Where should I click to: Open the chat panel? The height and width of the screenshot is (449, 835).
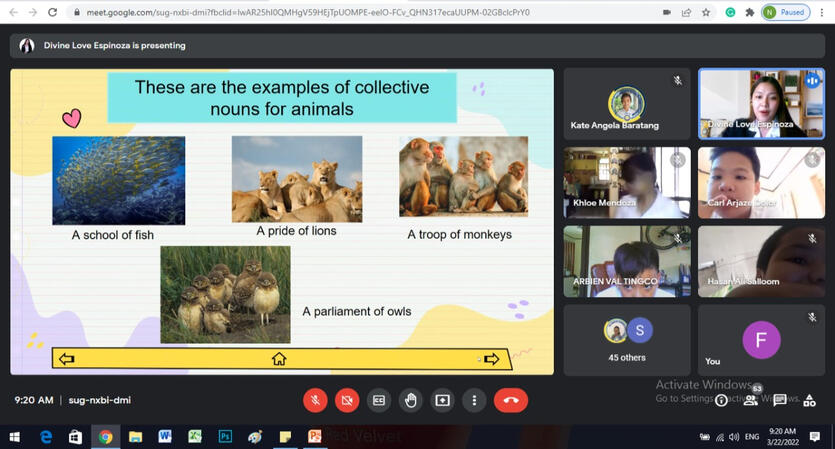(x=780, y=400)
